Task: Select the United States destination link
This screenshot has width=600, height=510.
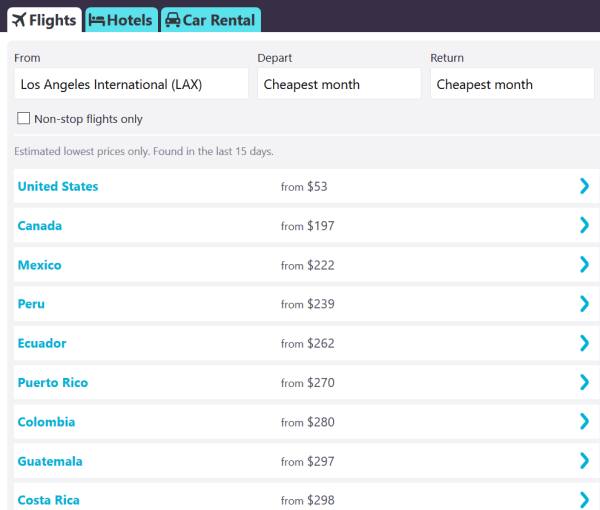Action: click(x=58, y=187)
